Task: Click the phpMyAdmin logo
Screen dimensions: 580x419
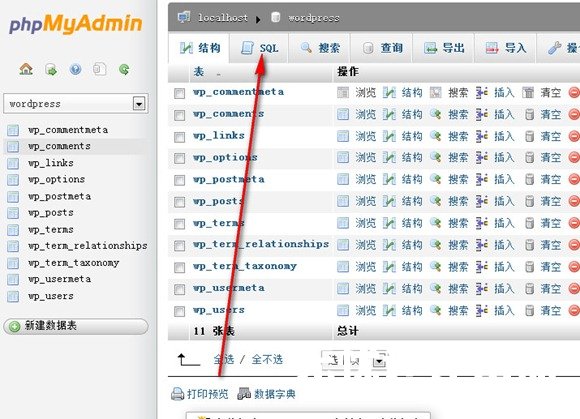Action: [x=75, y=24]
